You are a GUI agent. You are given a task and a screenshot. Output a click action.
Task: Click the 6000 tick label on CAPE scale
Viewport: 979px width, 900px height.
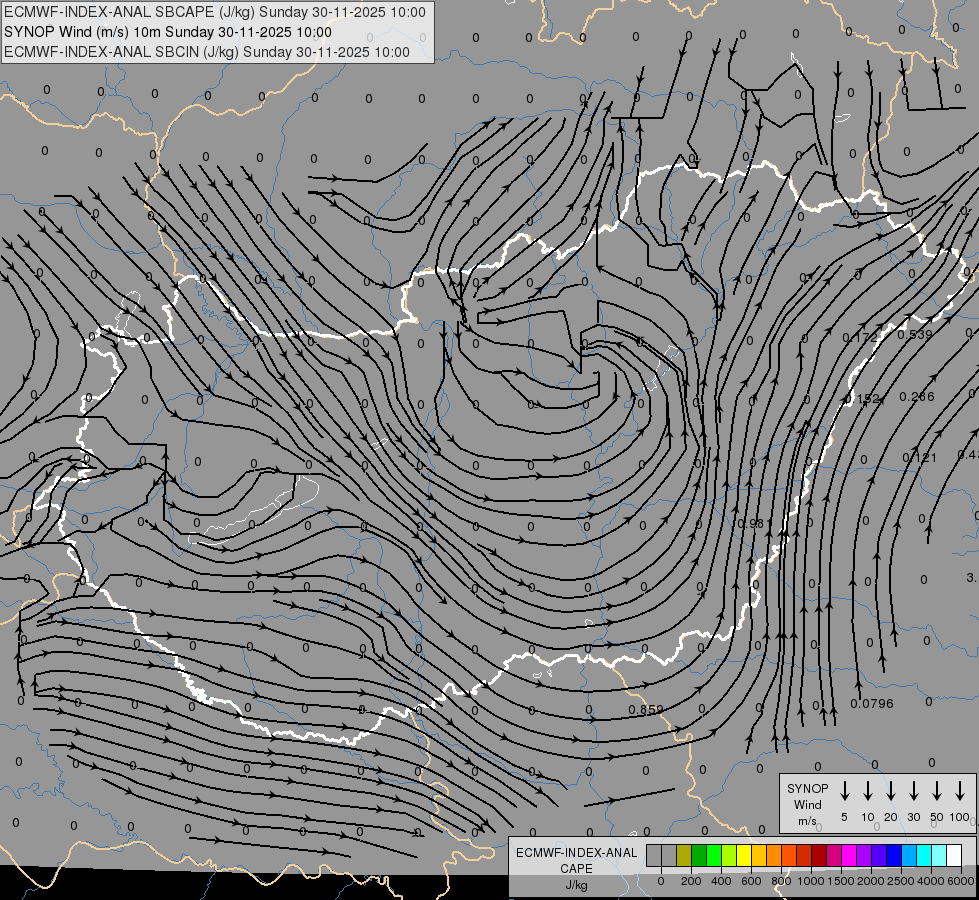click(960, 881)
